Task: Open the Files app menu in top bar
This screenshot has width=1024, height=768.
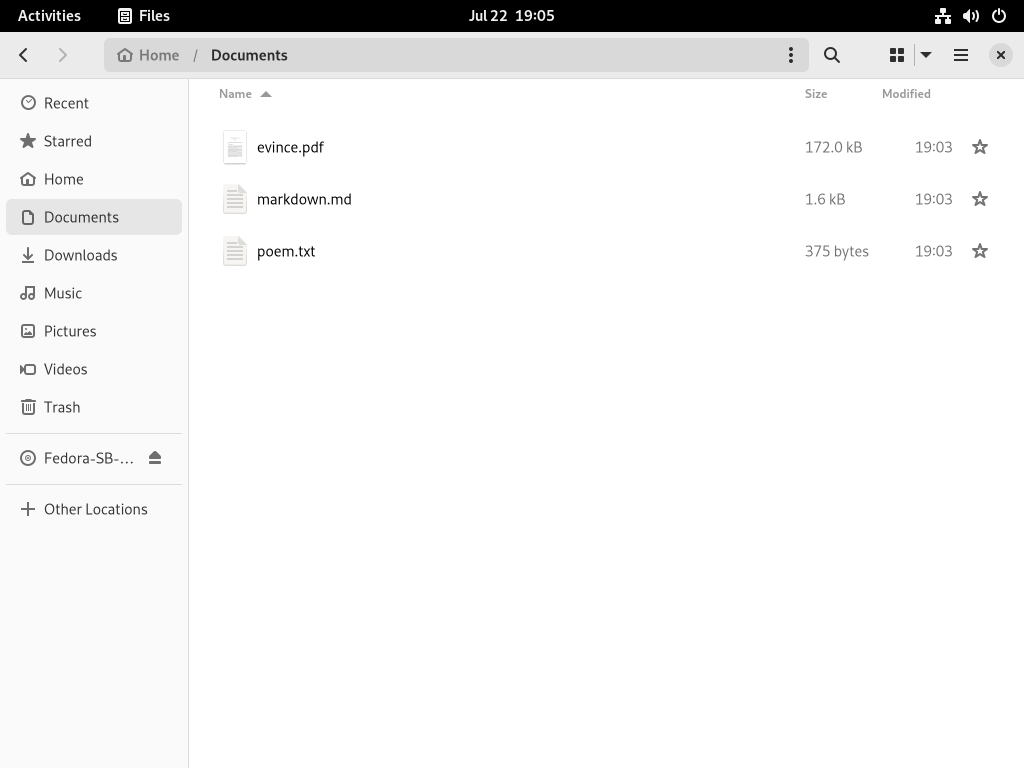Action: tap(144, 16)
